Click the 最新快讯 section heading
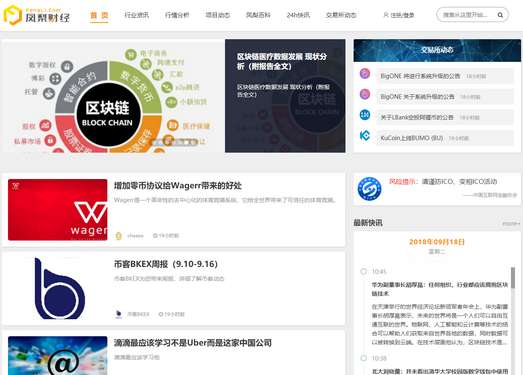This screenshot has height=375, width=523. coord(368,223)
